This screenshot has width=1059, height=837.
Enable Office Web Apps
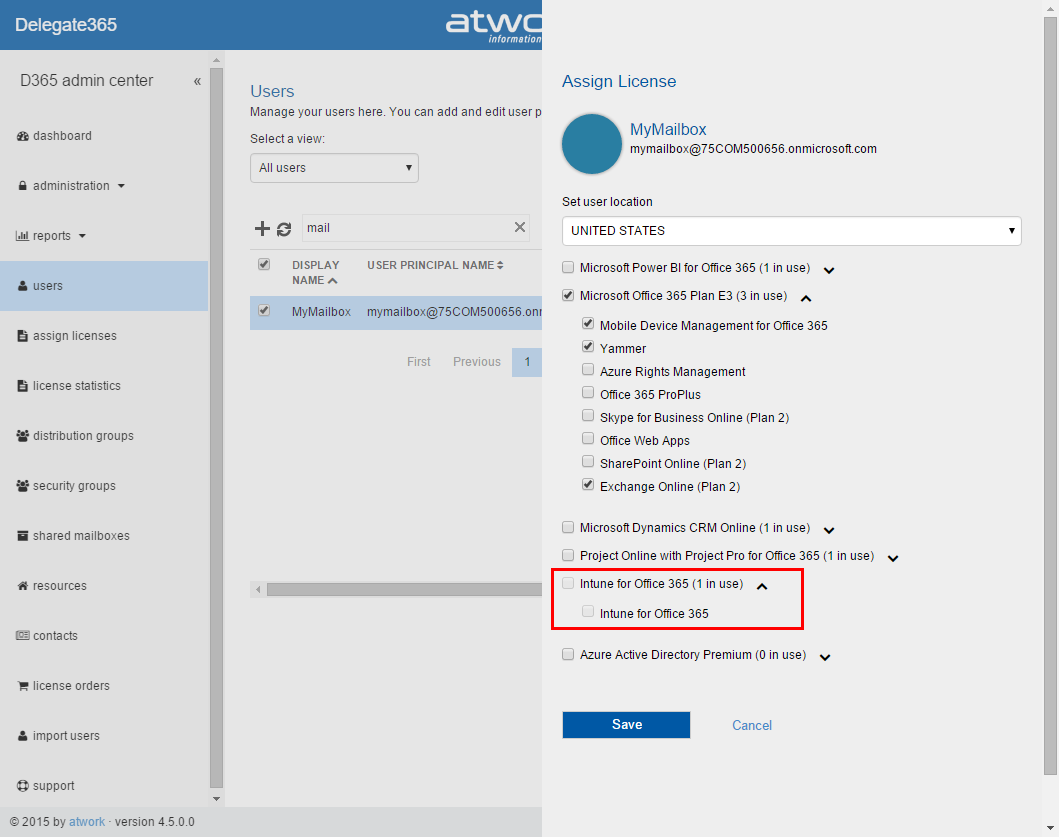(x=588, y=438)
